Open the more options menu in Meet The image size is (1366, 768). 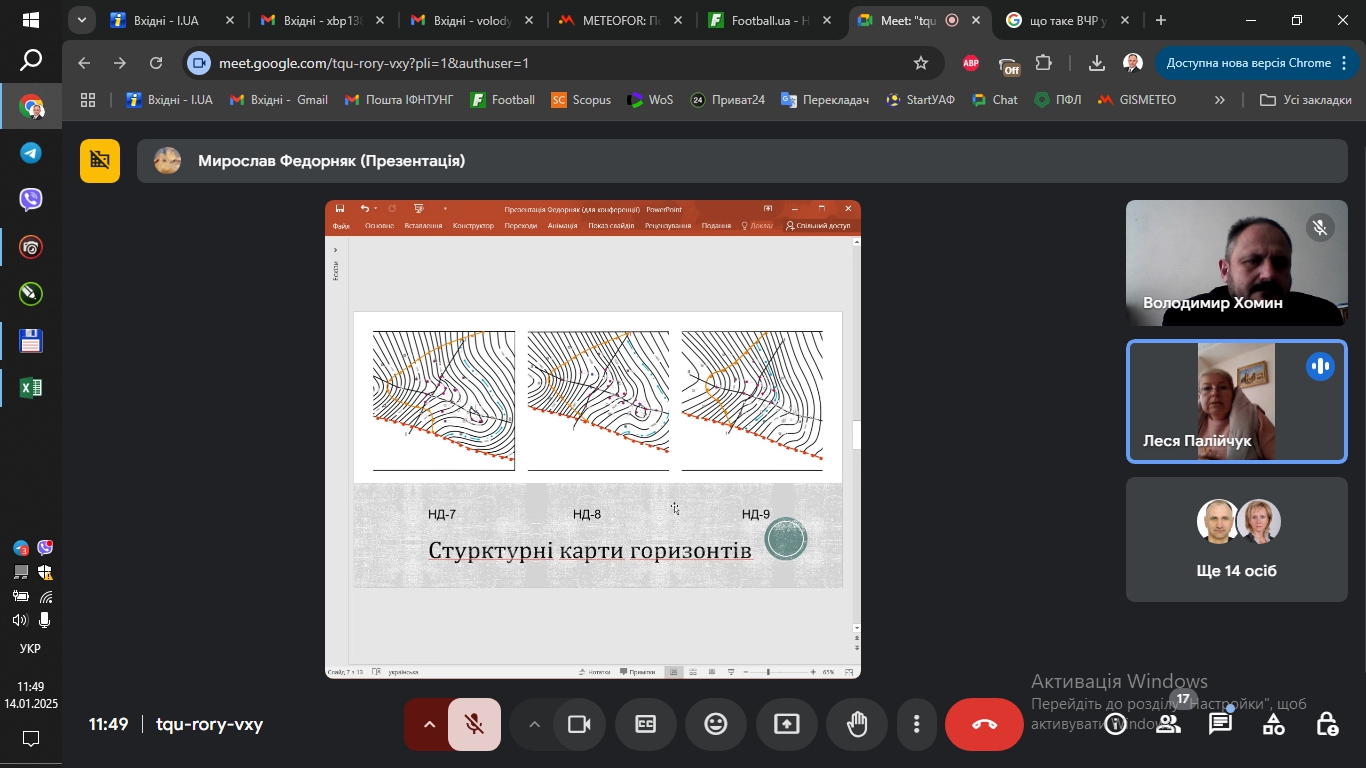click(x=916, y=724)
